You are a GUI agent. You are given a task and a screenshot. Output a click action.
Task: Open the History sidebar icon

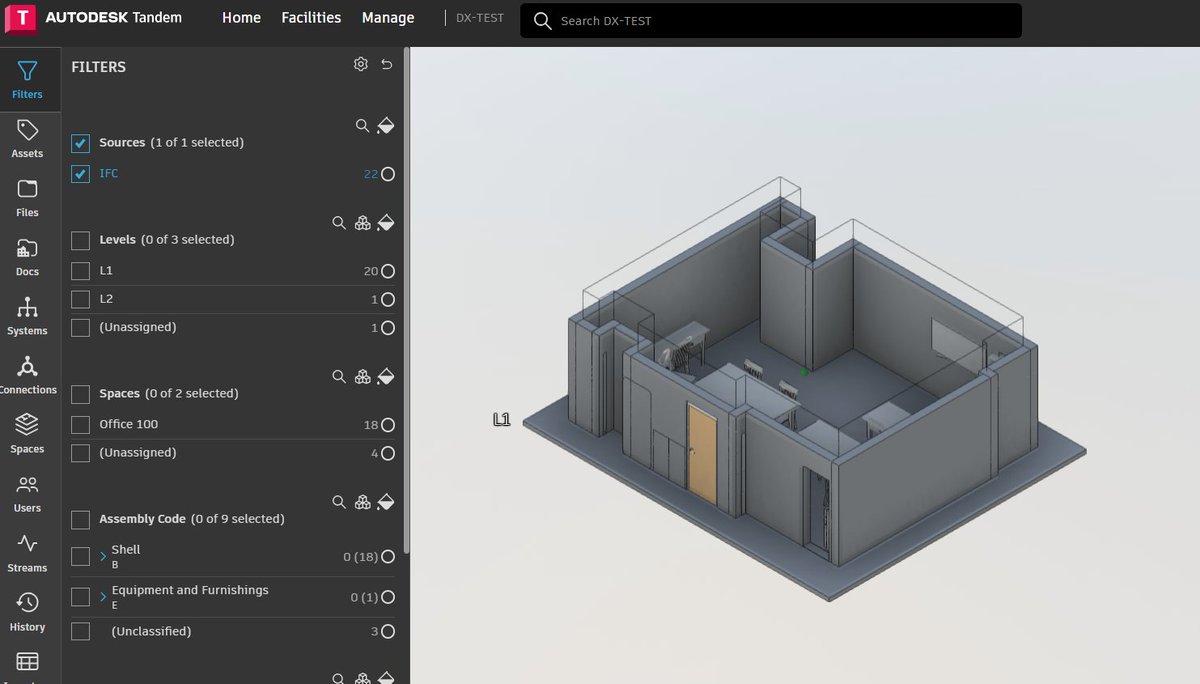pos(27,612)
